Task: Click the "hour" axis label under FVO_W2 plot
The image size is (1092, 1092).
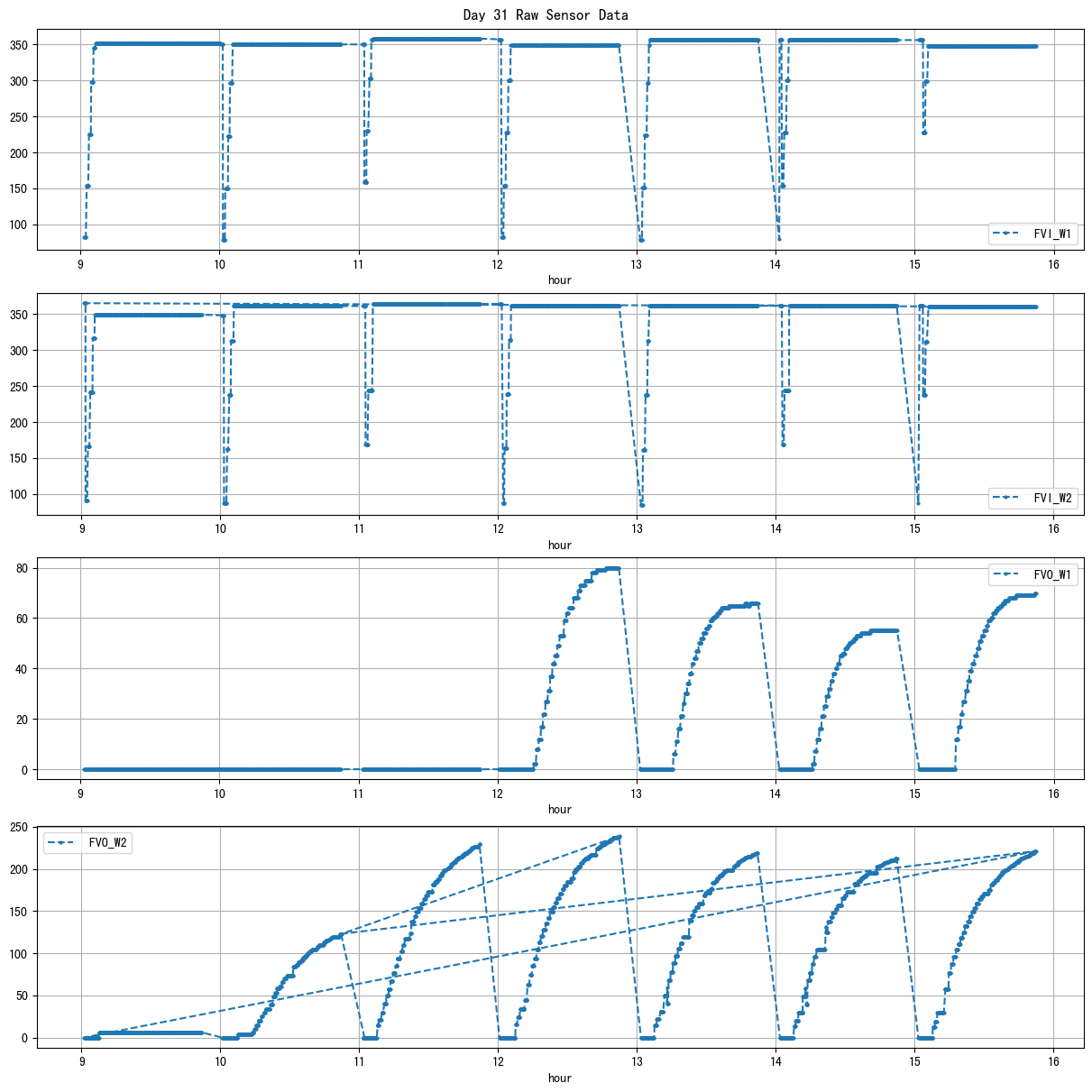Action: 560,1078
